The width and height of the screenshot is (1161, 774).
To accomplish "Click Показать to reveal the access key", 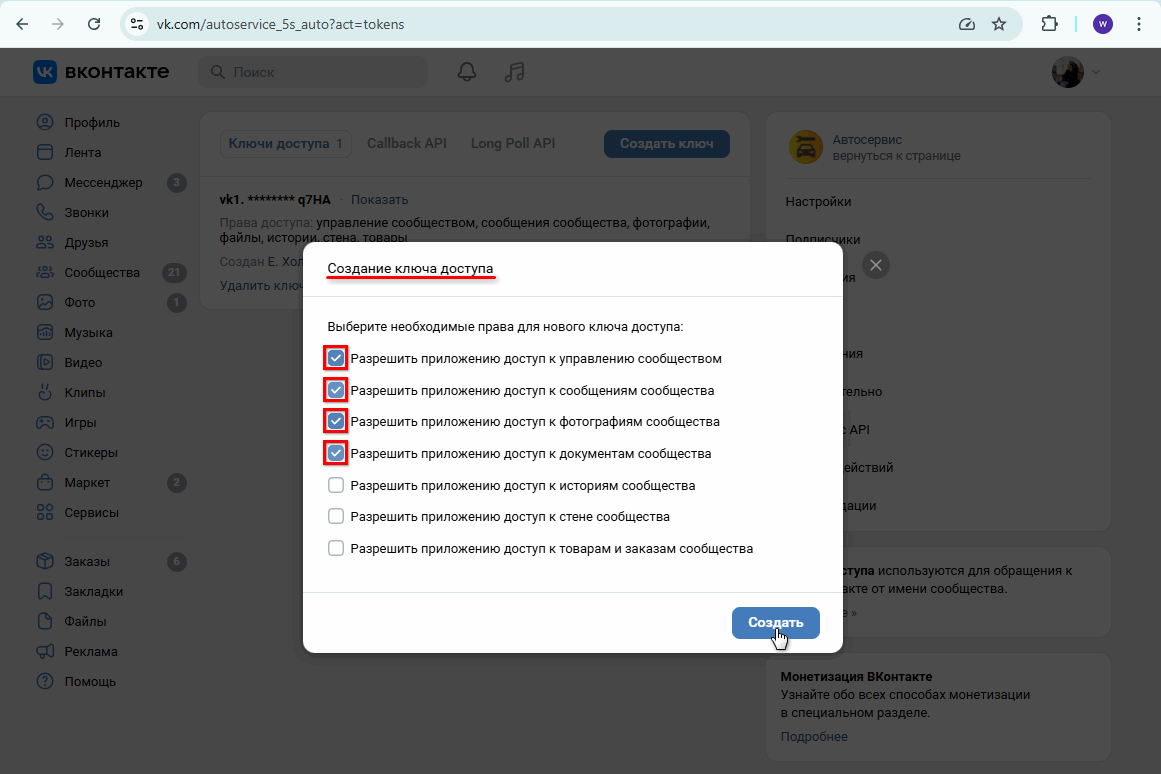I will [x=379, y=199].
